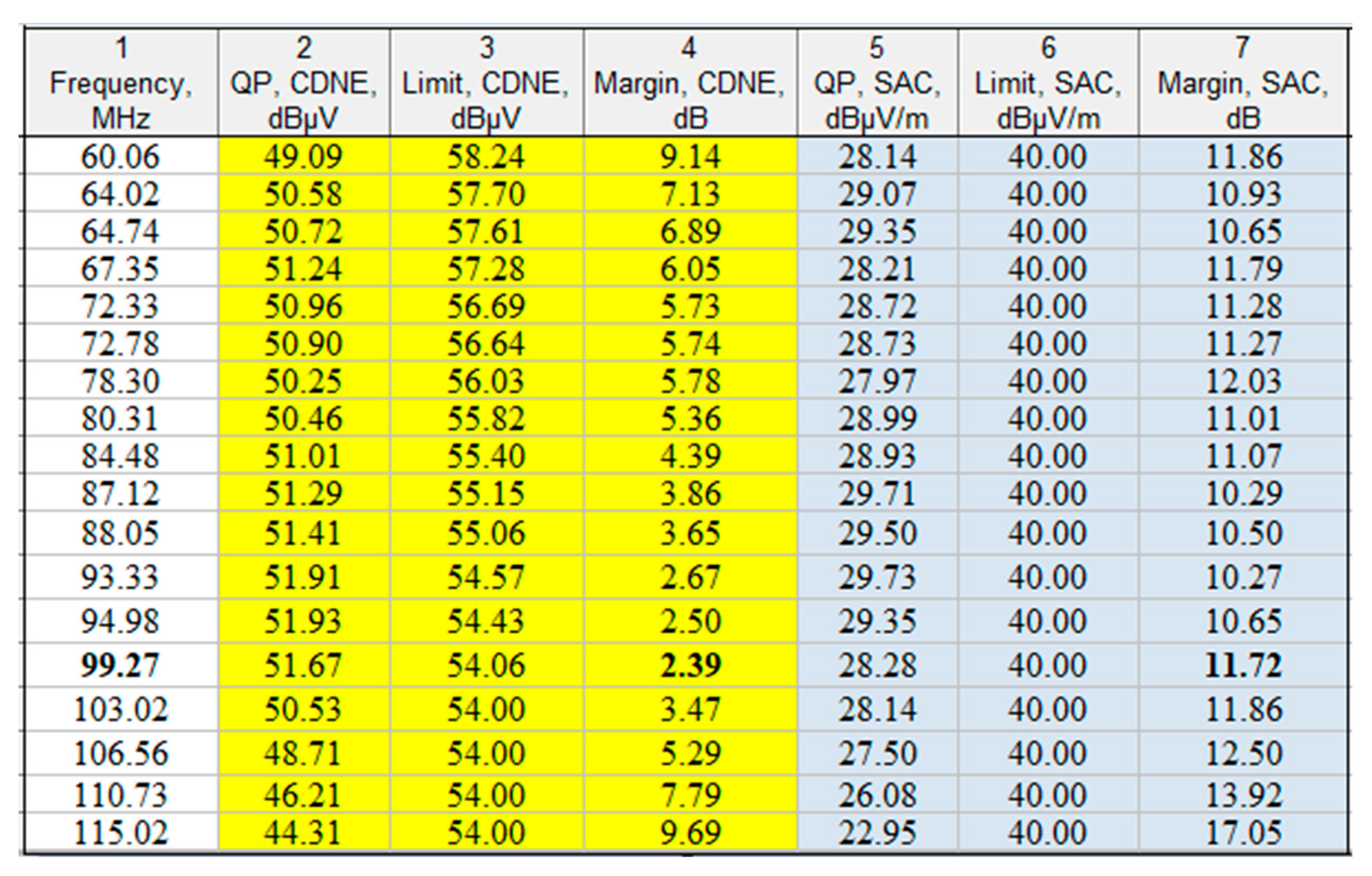Select the QP, CDNE, dBµV header cell

(x=304, y=83)
